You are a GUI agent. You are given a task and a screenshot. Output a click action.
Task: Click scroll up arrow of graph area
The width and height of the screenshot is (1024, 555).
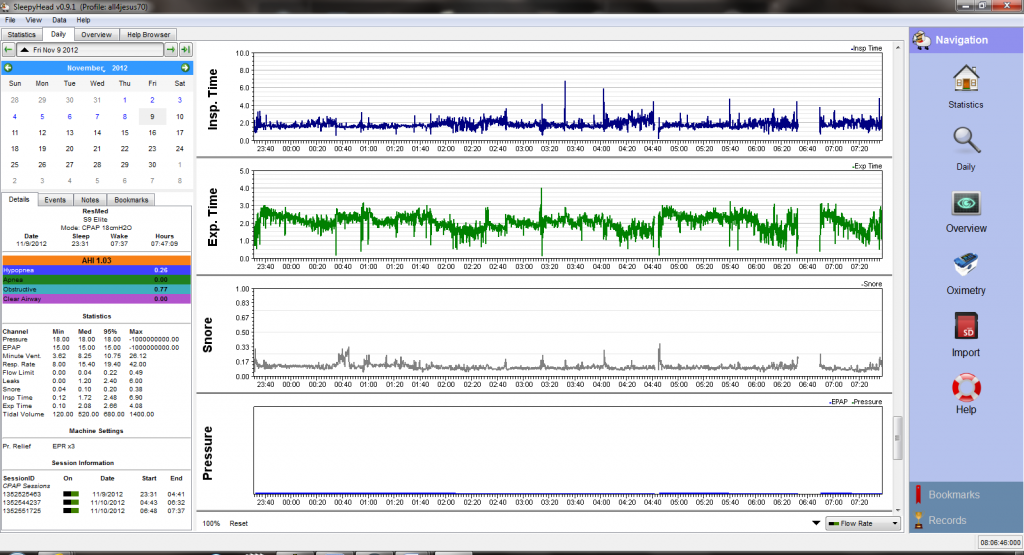coord(897,48)
